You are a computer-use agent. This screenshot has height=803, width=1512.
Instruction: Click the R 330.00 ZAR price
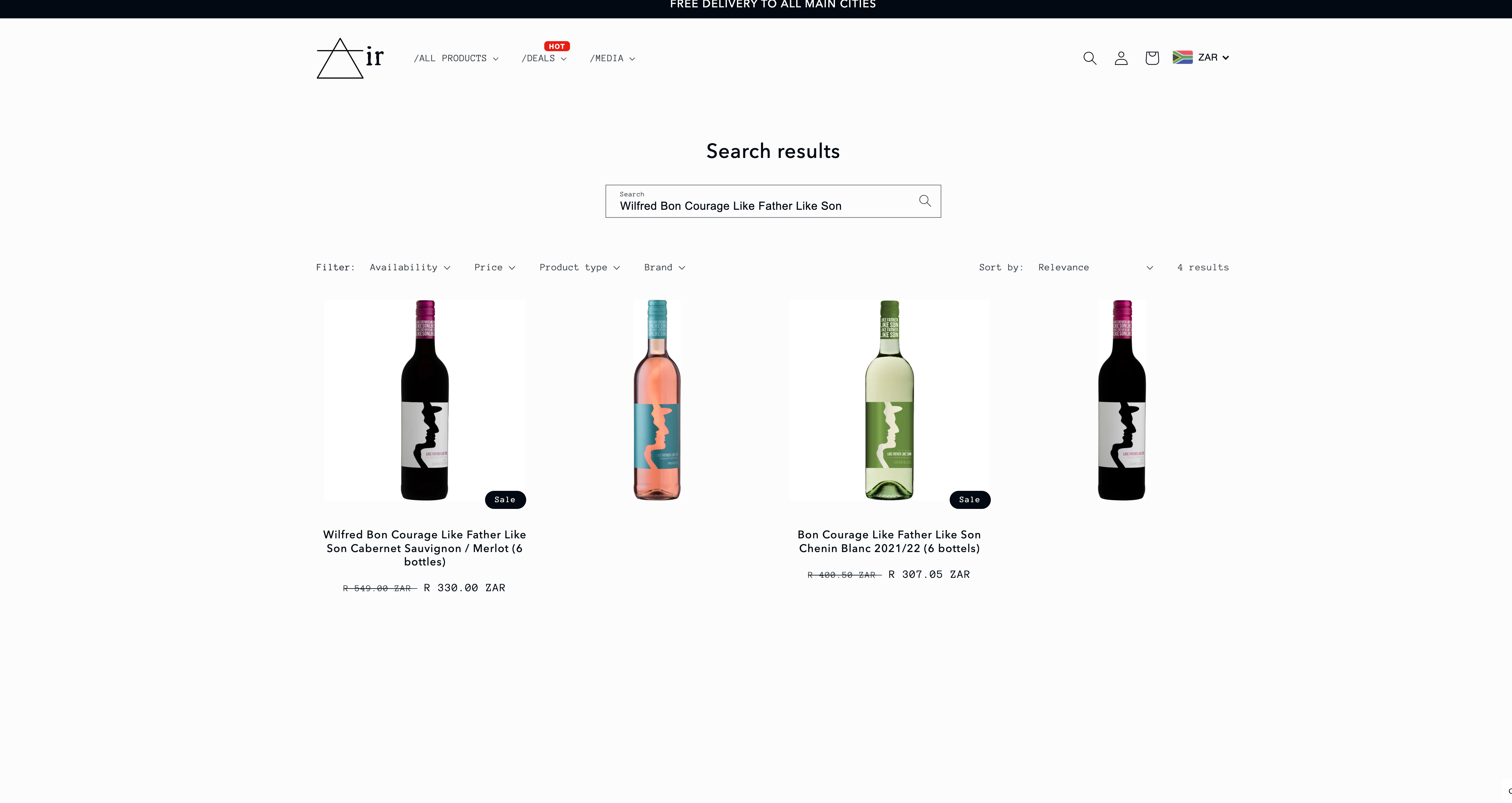[464, 588]
